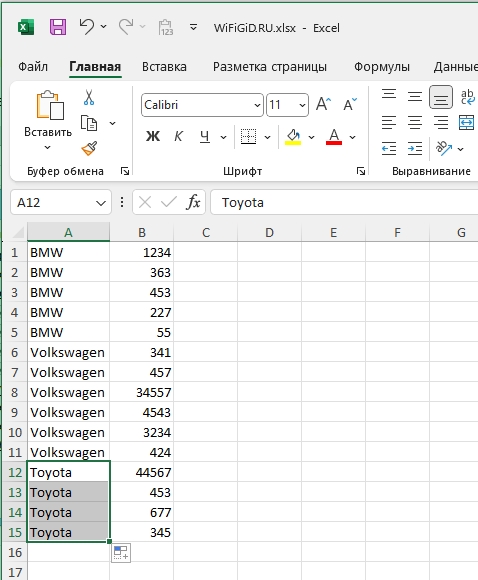Expand the borders options arrow

coord(267,137)
